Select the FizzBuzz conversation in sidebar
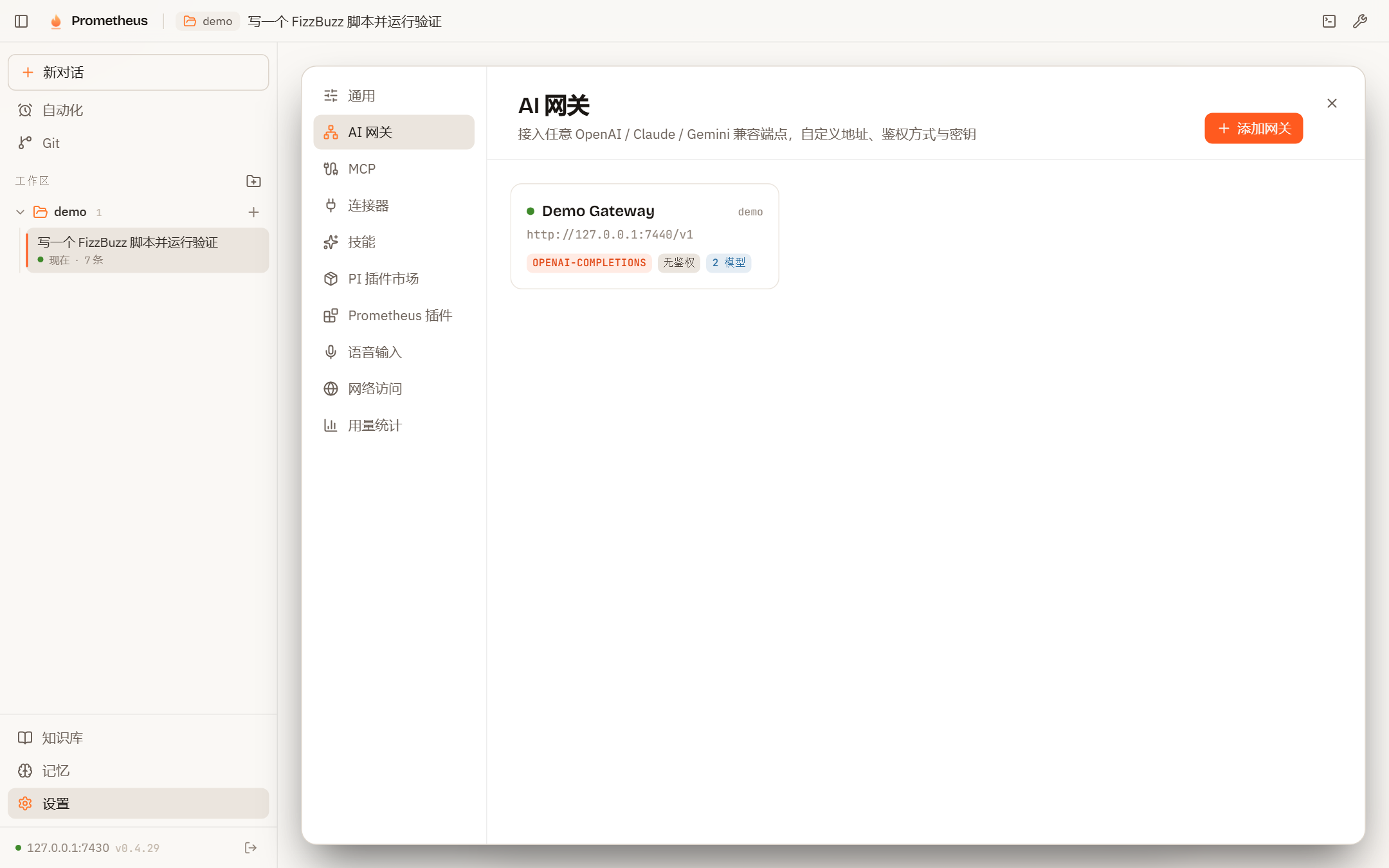Screen dimensions: 1389x868 (147, 250)
